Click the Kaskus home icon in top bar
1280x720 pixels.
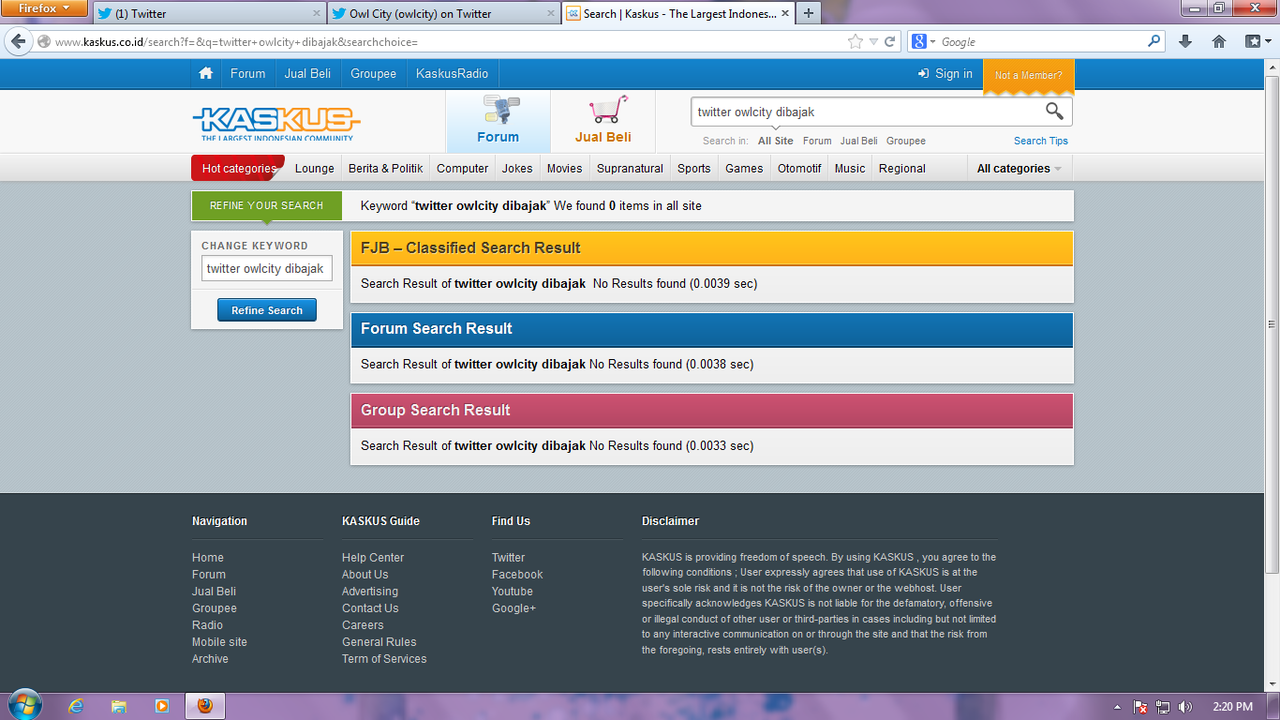click(x=206, y=73)
